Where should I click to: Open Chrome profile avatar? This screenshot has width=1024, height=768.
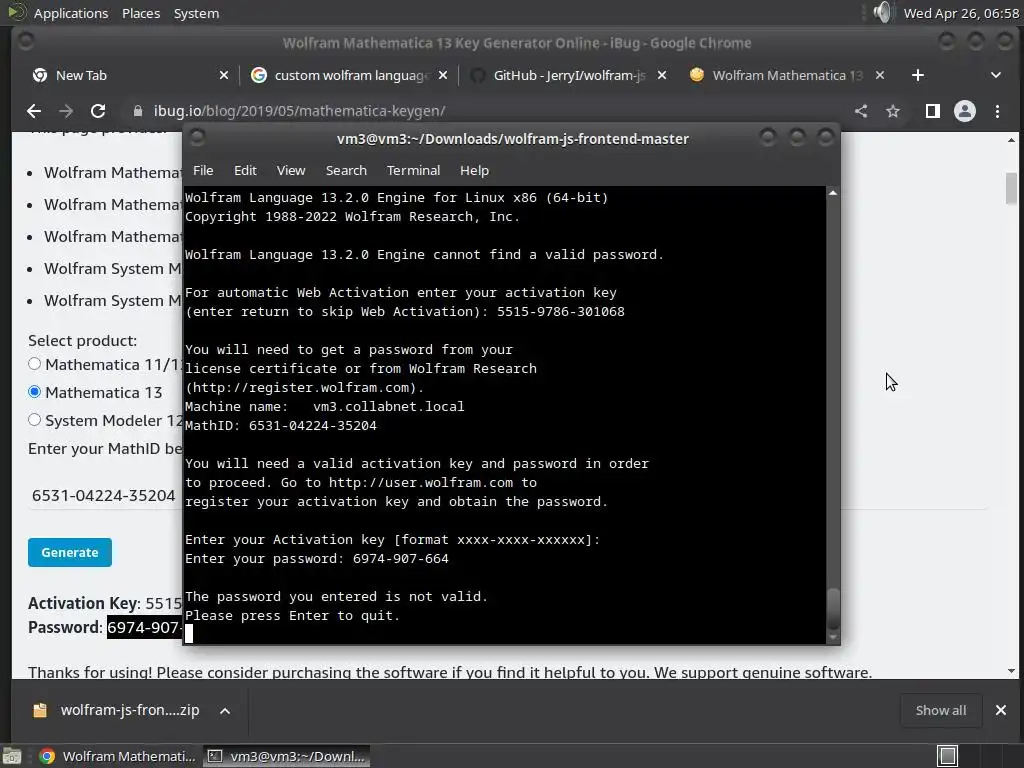(965, 111)
